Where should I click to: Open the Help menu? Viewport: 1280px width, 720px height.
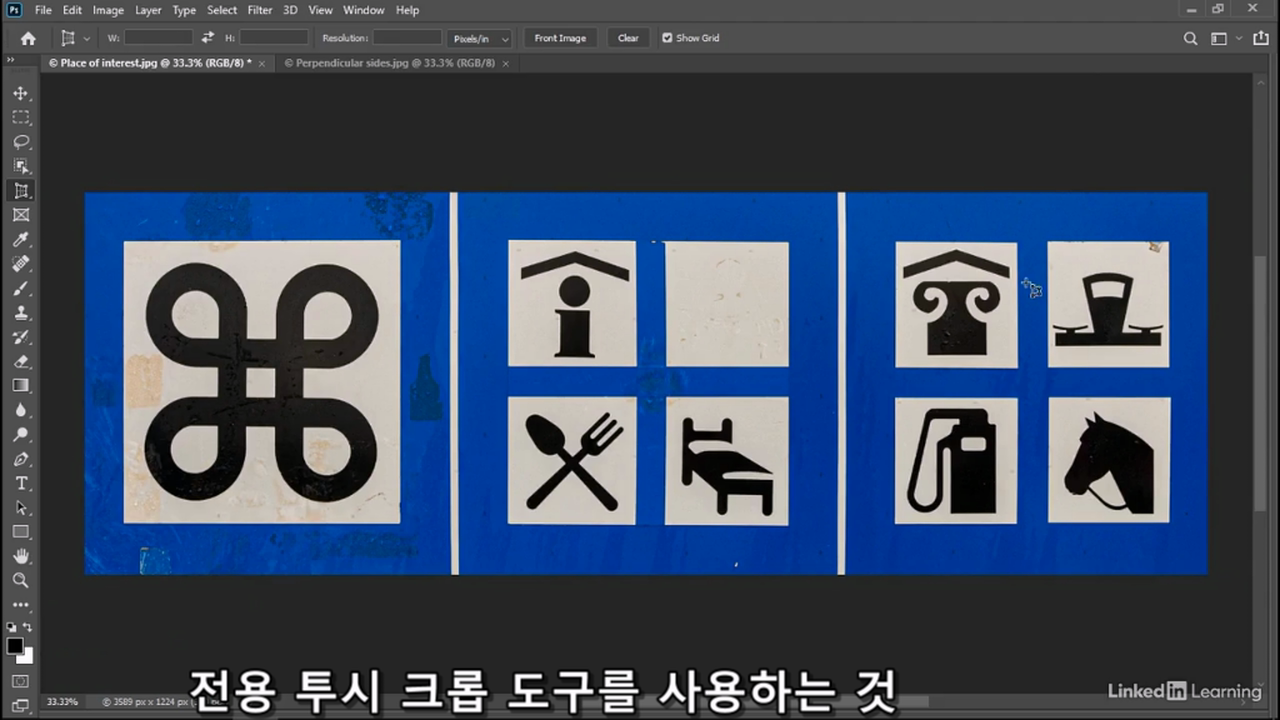coord(407,10)
